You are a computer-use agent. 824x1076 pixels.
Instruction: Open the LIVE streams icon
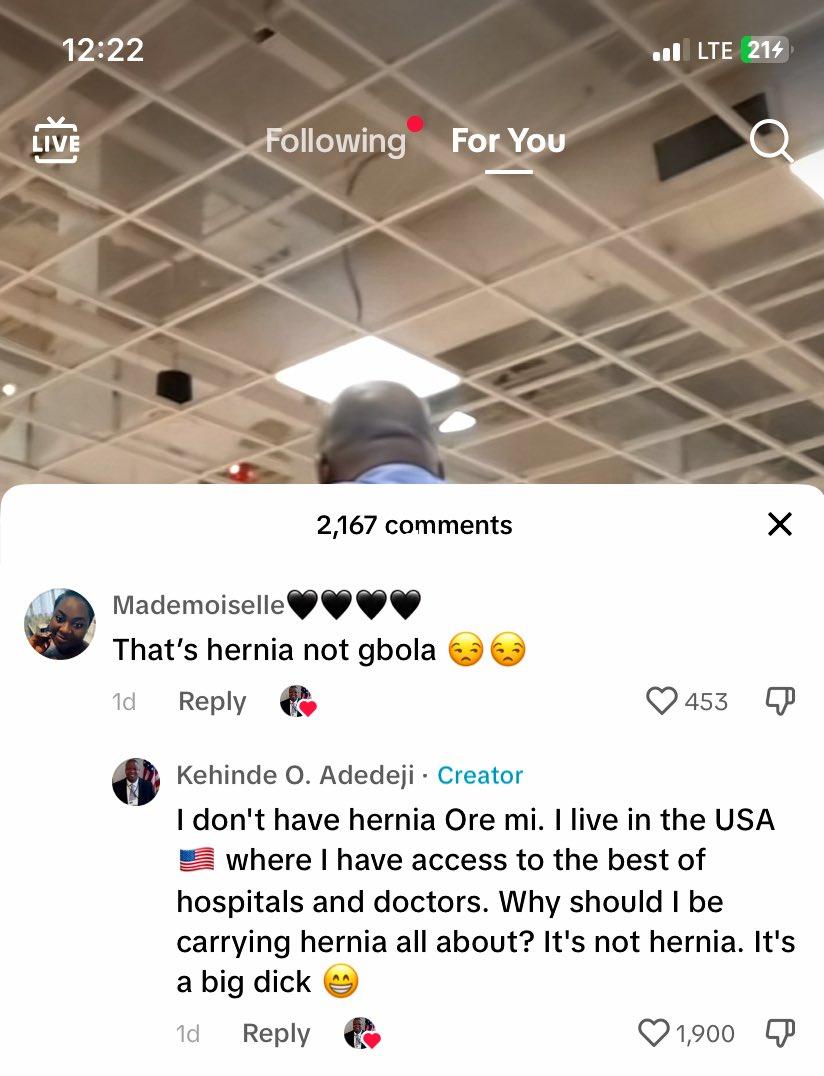[56, 140]
